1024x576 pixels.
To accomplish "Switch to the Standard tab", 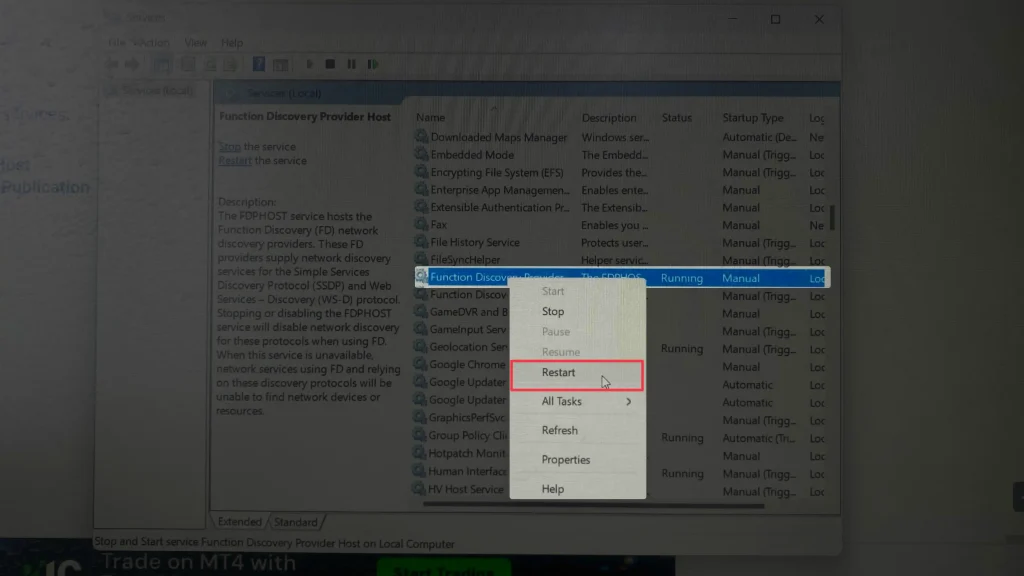I will coord(295,522).
